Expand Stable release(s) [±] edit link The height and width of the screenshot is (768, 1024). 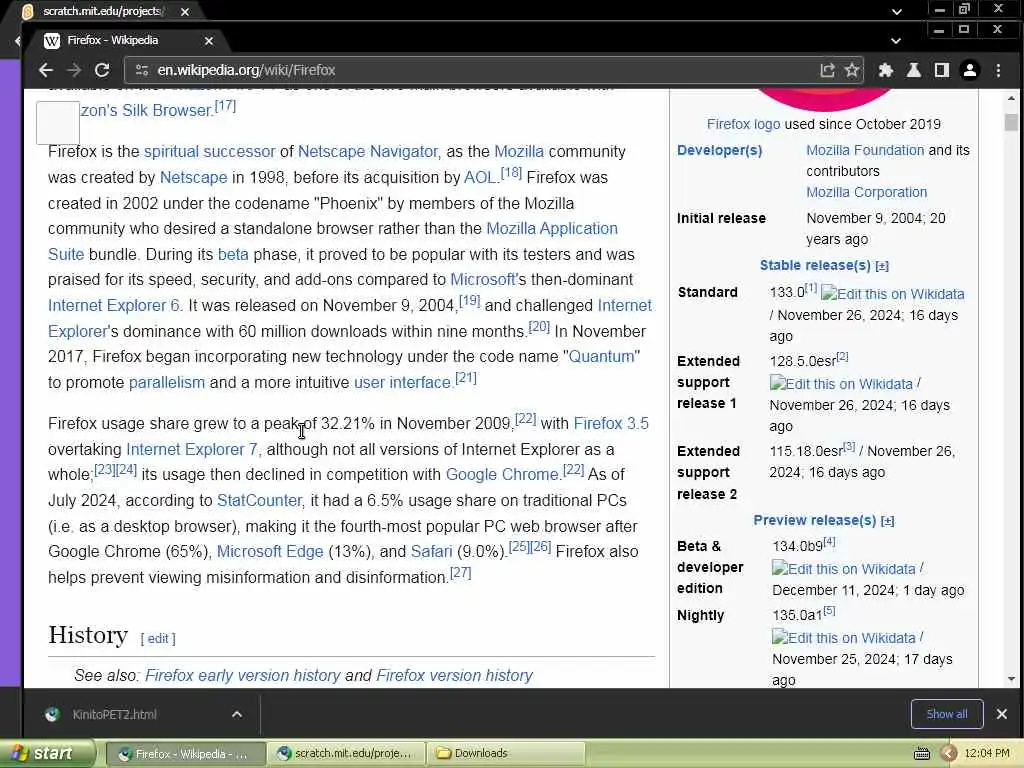[882, 266]
